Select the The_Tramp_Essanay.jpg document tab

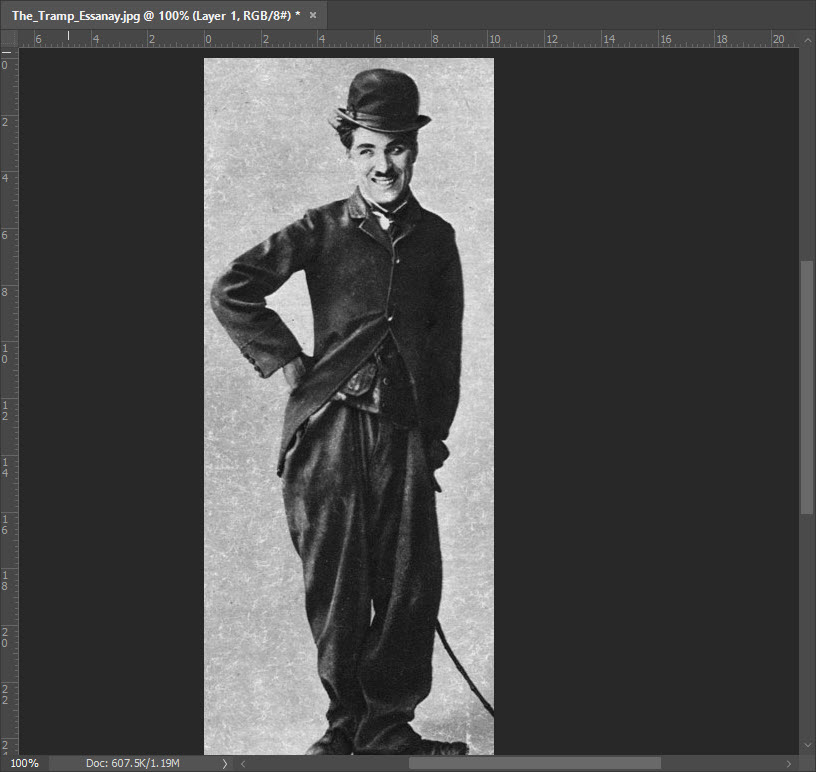(x=163, y=15)
